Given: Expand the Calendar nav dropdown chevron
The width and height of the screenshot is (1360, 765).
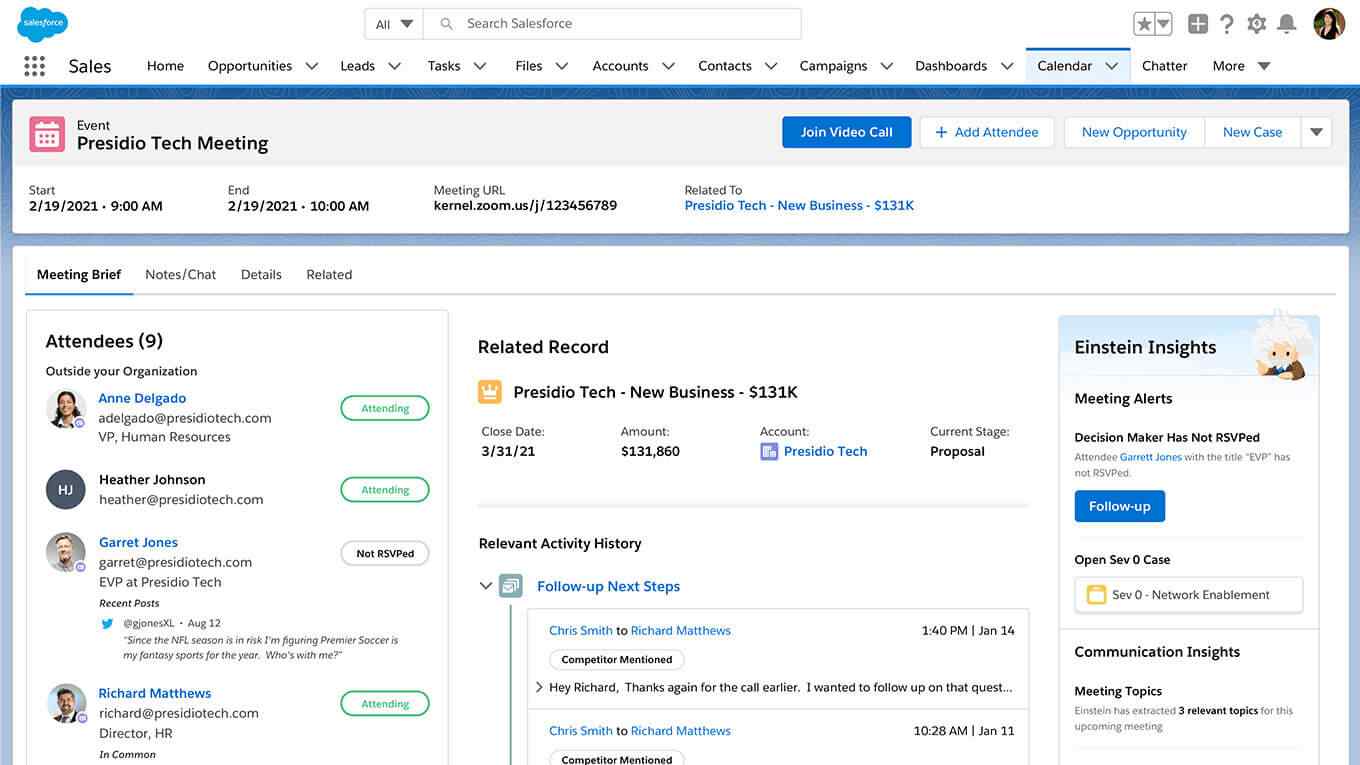Looking at the screenshot, I should 1111,66.
